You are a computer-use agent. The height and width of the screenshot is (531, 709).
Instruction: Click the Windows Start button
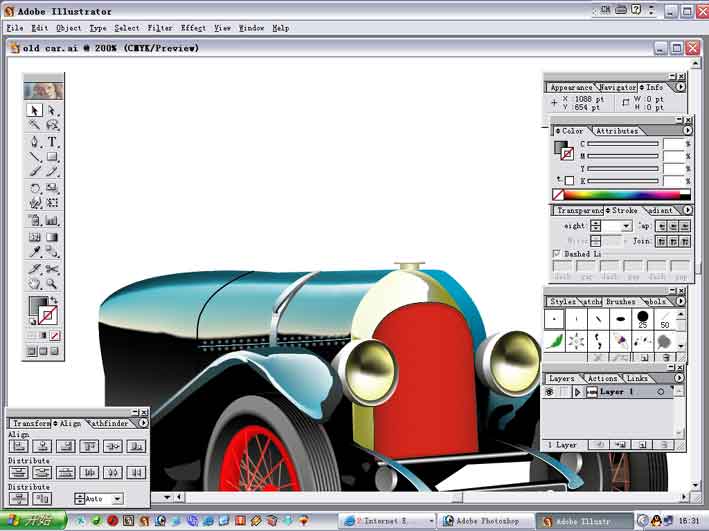[32, 521]
